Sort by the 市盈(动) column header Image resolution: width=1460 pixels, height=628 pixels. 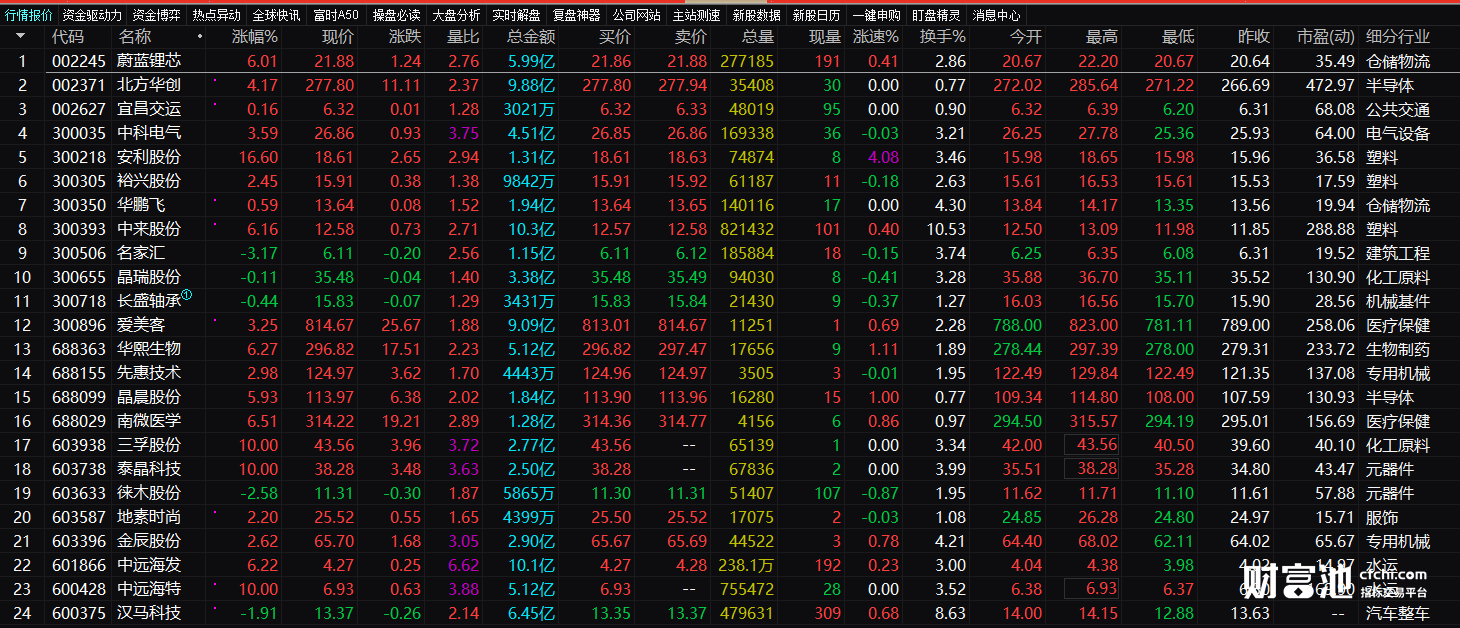(x=1326, y=37)
